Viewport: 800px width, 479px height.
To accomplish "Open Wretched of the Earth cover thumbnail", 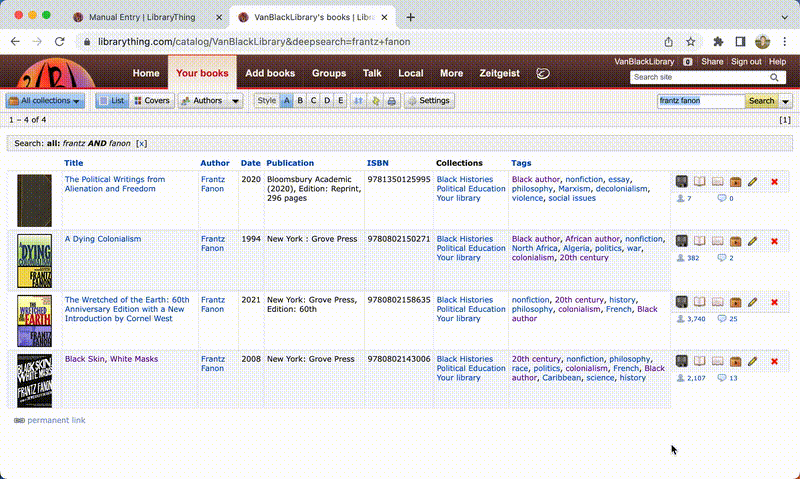I will point(34,321).
